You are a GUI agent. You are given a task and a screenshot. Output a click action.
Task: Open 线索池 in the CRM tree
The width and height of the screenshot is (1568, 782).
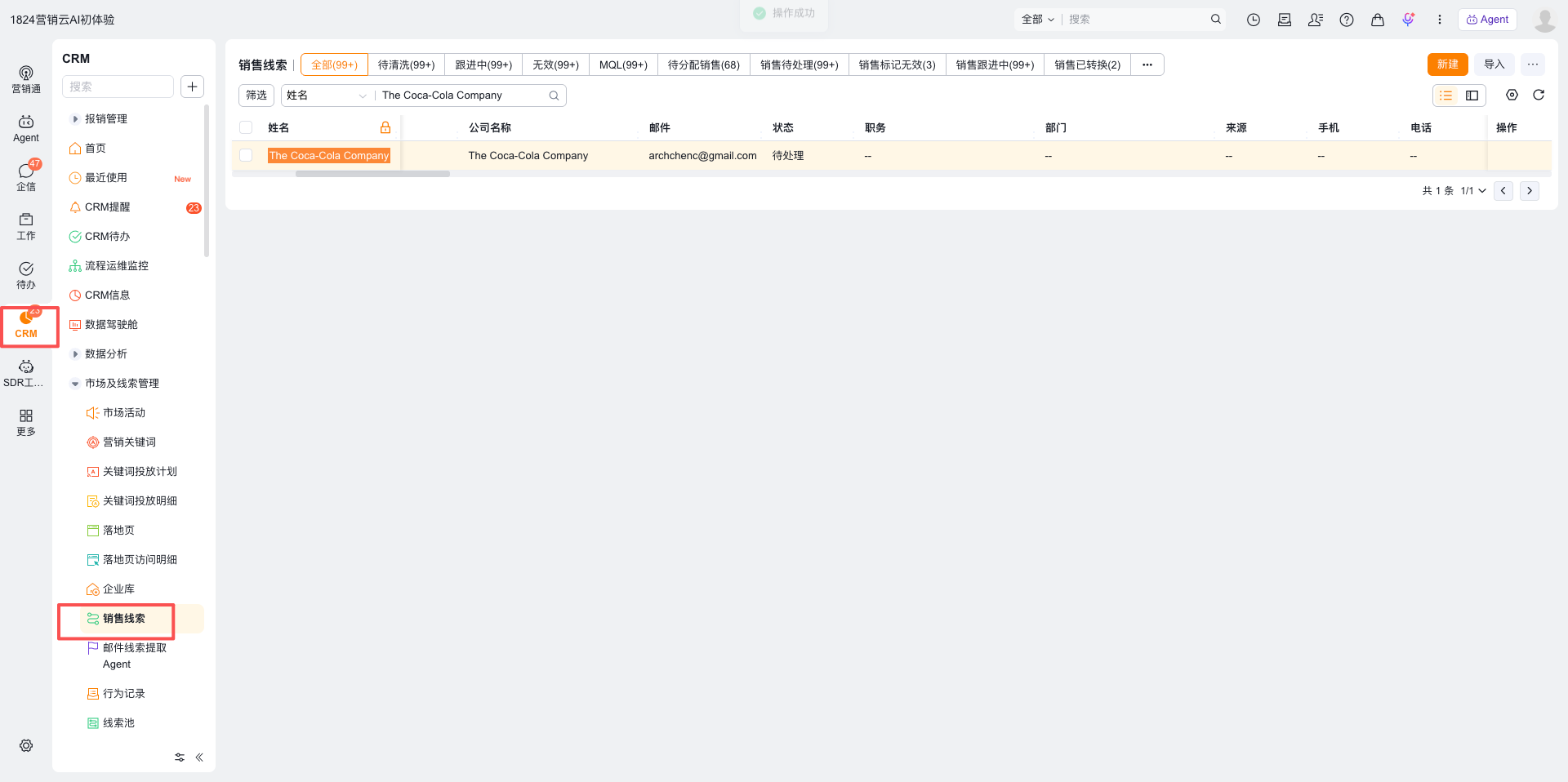(118, 723)
